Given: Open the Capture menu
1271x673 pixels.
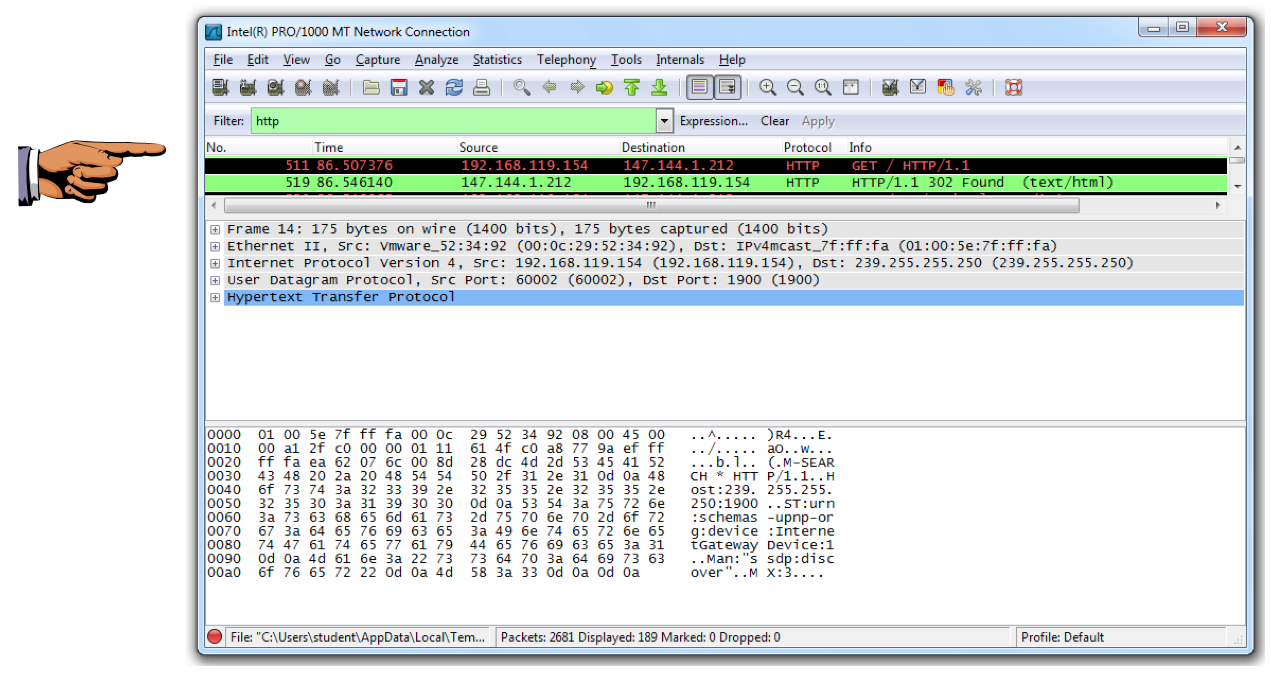Looking at the screenshot, I should click(x=378, y=60).
